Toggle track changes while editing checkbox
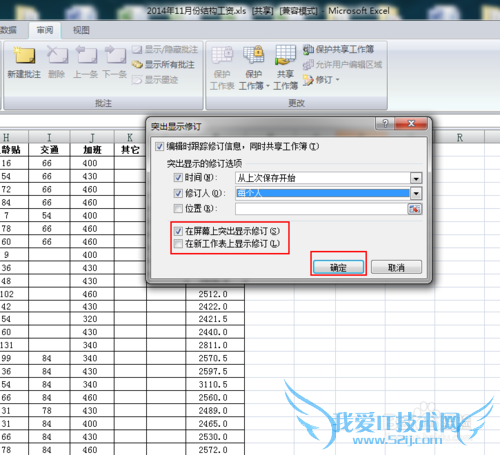 [x=160, y=146]
